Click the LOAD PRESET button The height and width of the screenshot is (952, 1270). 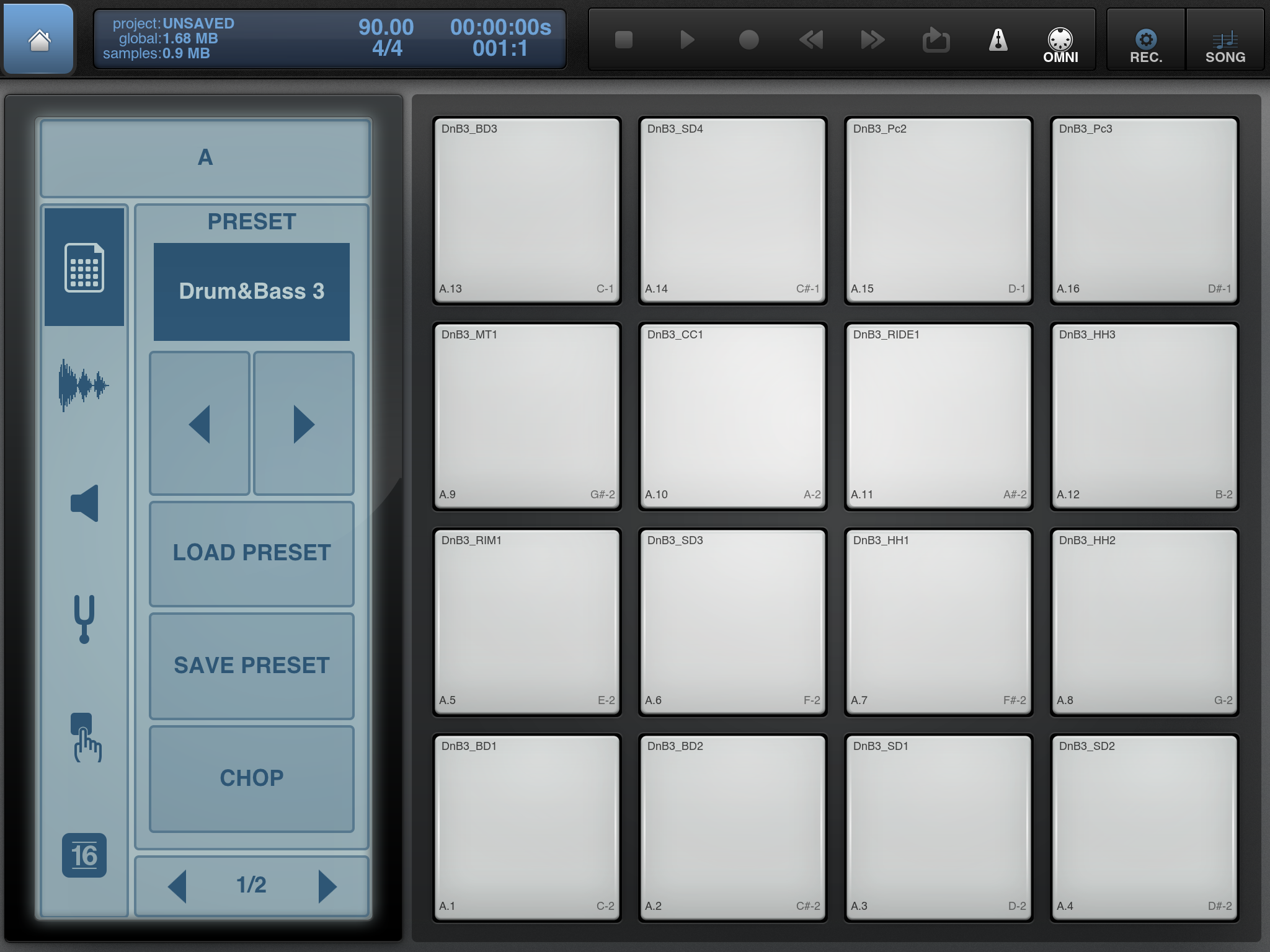click(252, 553)
